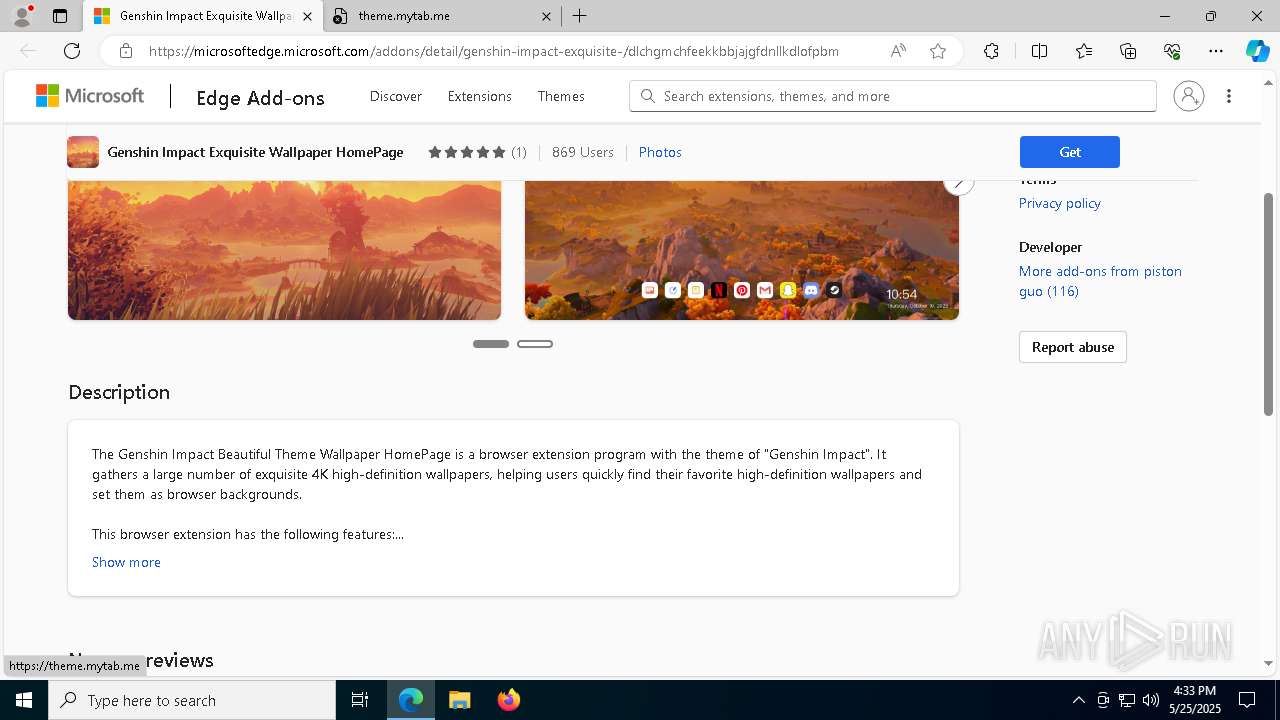Image resolution: width=1280 pixels, height=720 pixels.
Task: Focus the search extensions and themes field
Action: point(893,96)
